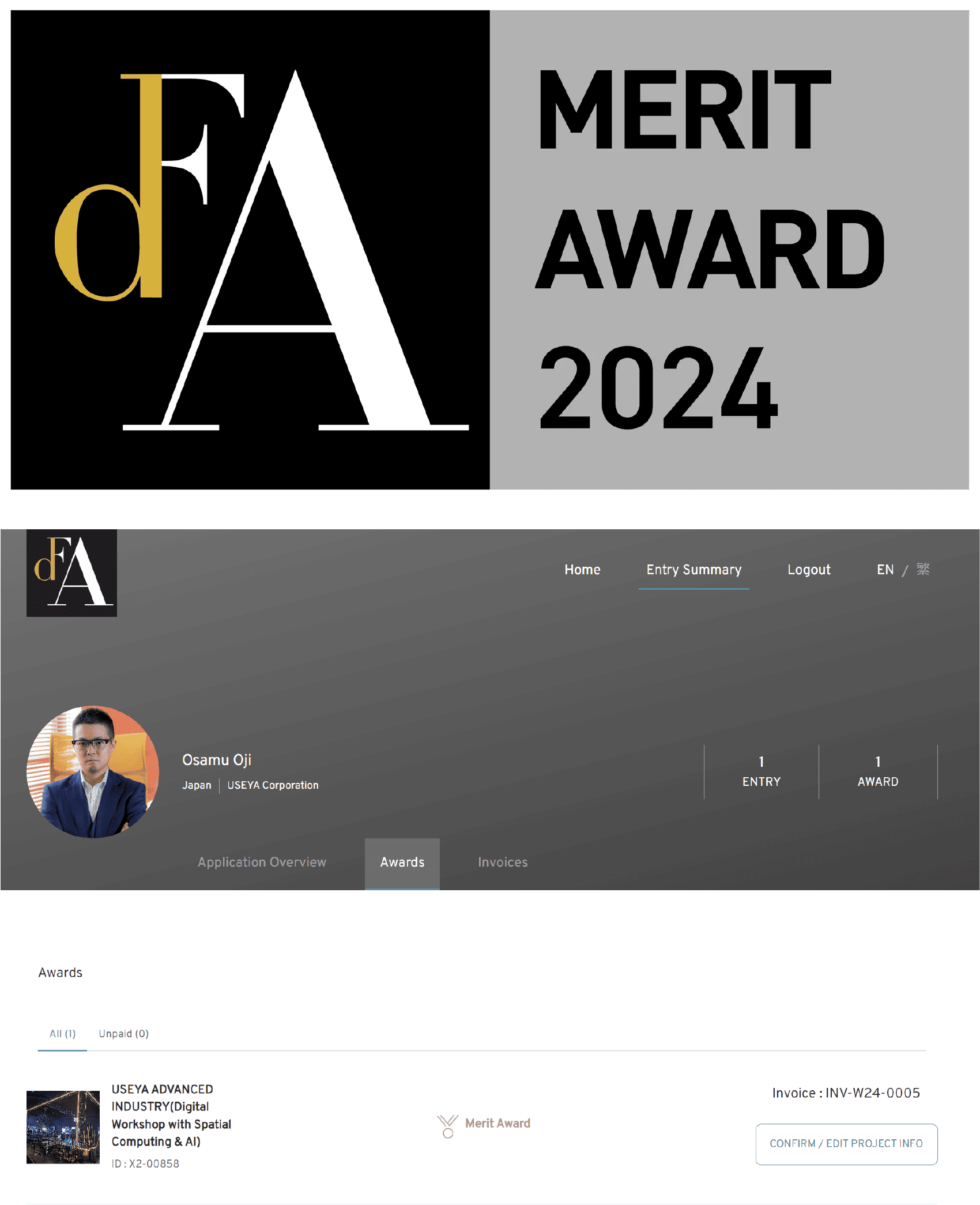Image resolution: width=980 pixels, height=1205 pixels.
Task: Show Unpaid (0) awards
Action: pyautogui.click(x=123, y=1034)
